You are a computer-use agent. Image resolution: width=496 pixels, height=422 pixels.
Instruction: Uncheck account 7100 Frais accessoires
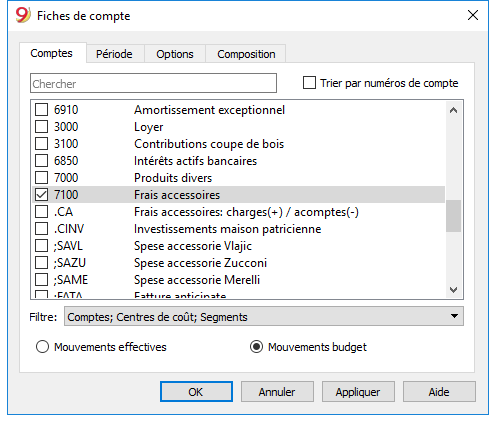(41, 195)
